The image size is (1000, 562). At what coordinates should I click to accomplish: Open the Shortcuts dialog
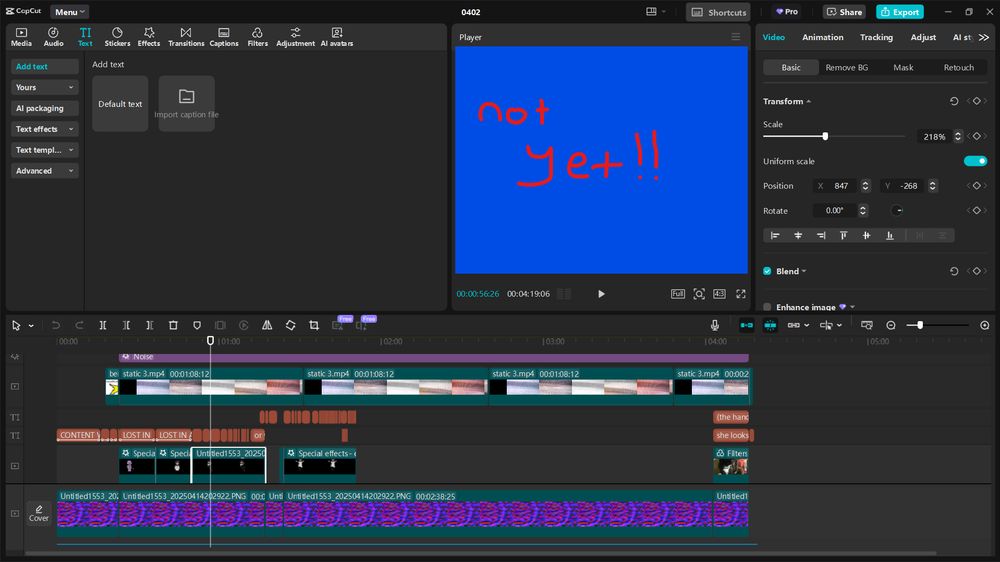point(718,12)
